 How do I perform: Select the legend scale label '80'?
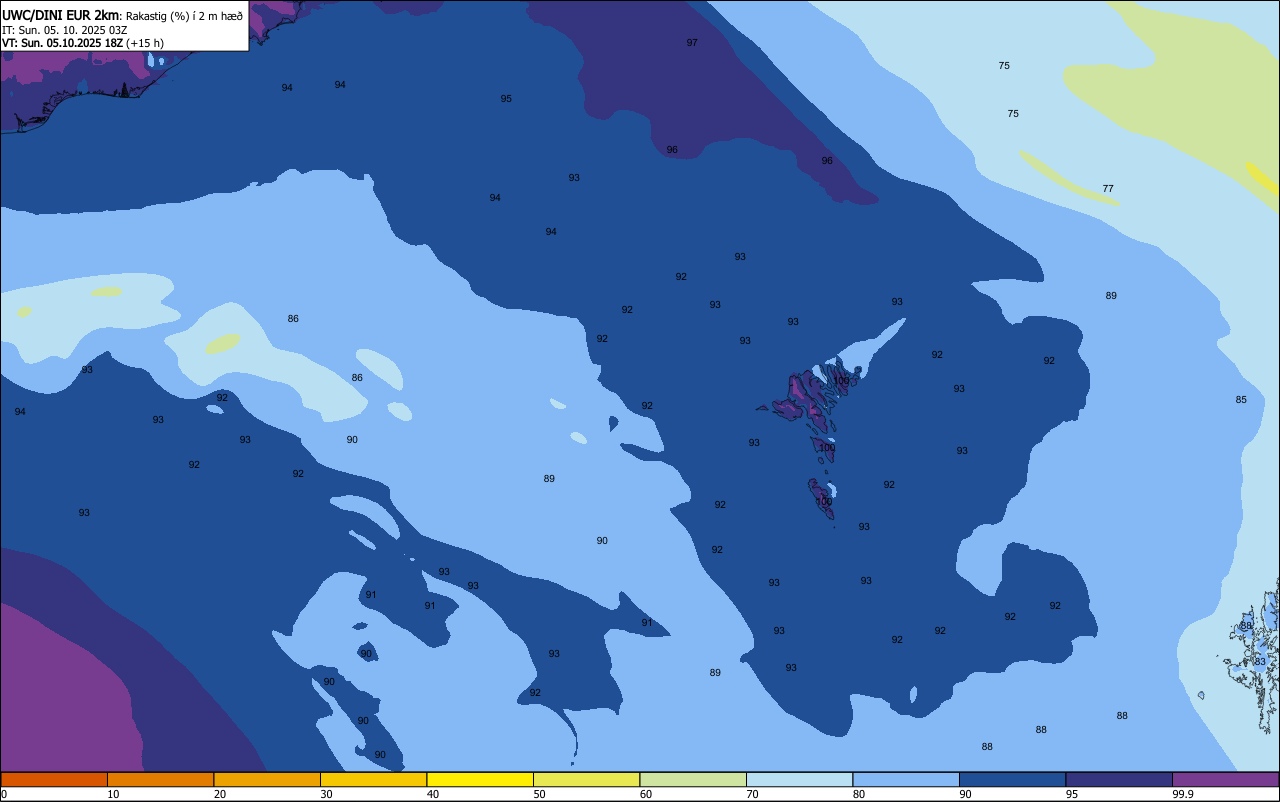[x=859, y=794]
